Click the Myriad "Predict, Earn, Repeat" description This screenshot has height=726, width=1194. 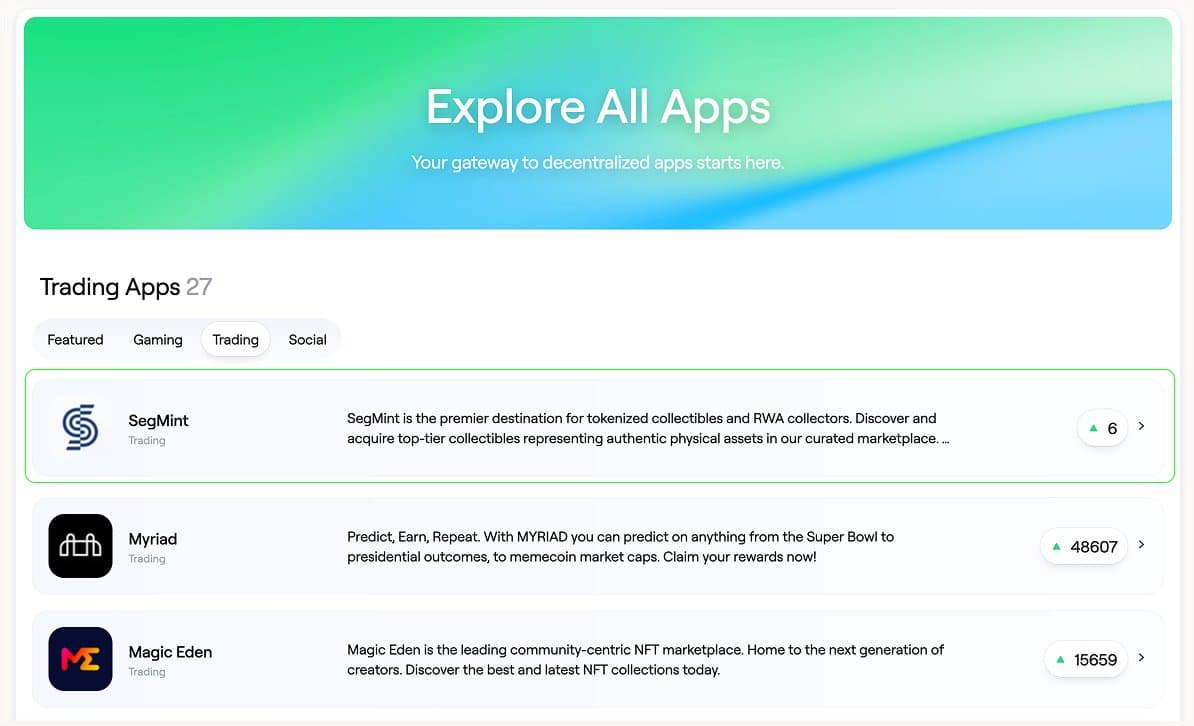point(620,547)
